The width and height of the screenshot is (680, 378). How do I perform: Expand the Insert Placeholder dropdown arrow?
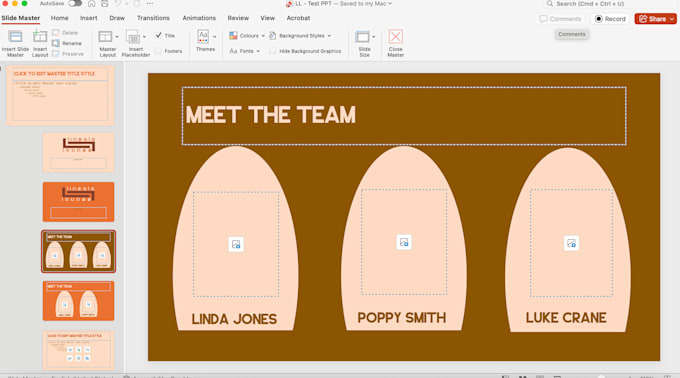point(144,37)
